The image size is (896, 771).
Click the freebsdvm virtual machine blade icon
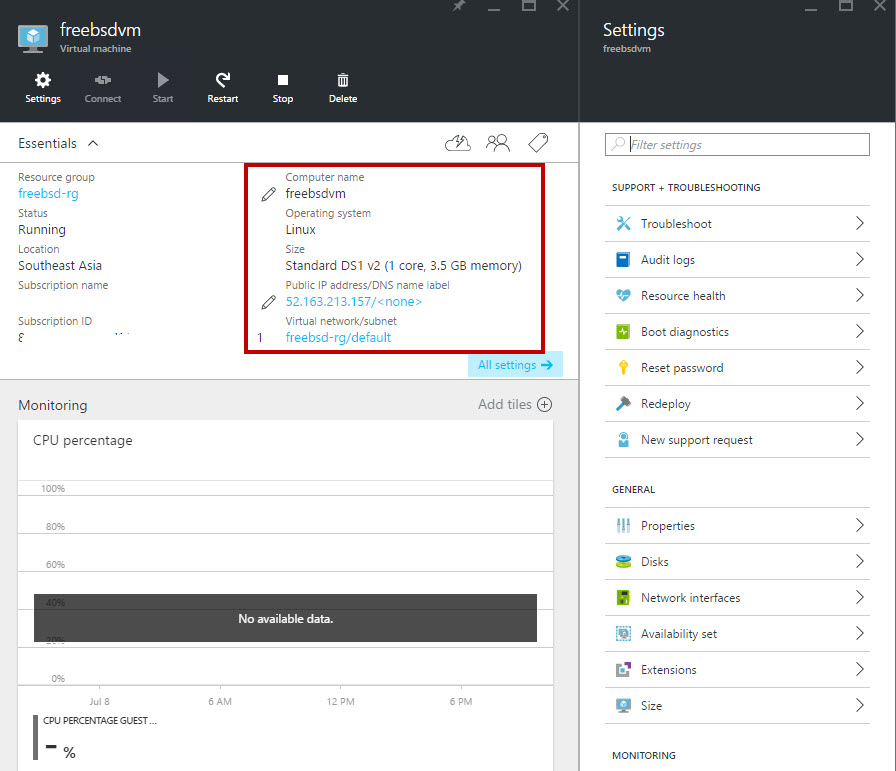(33, 38)
